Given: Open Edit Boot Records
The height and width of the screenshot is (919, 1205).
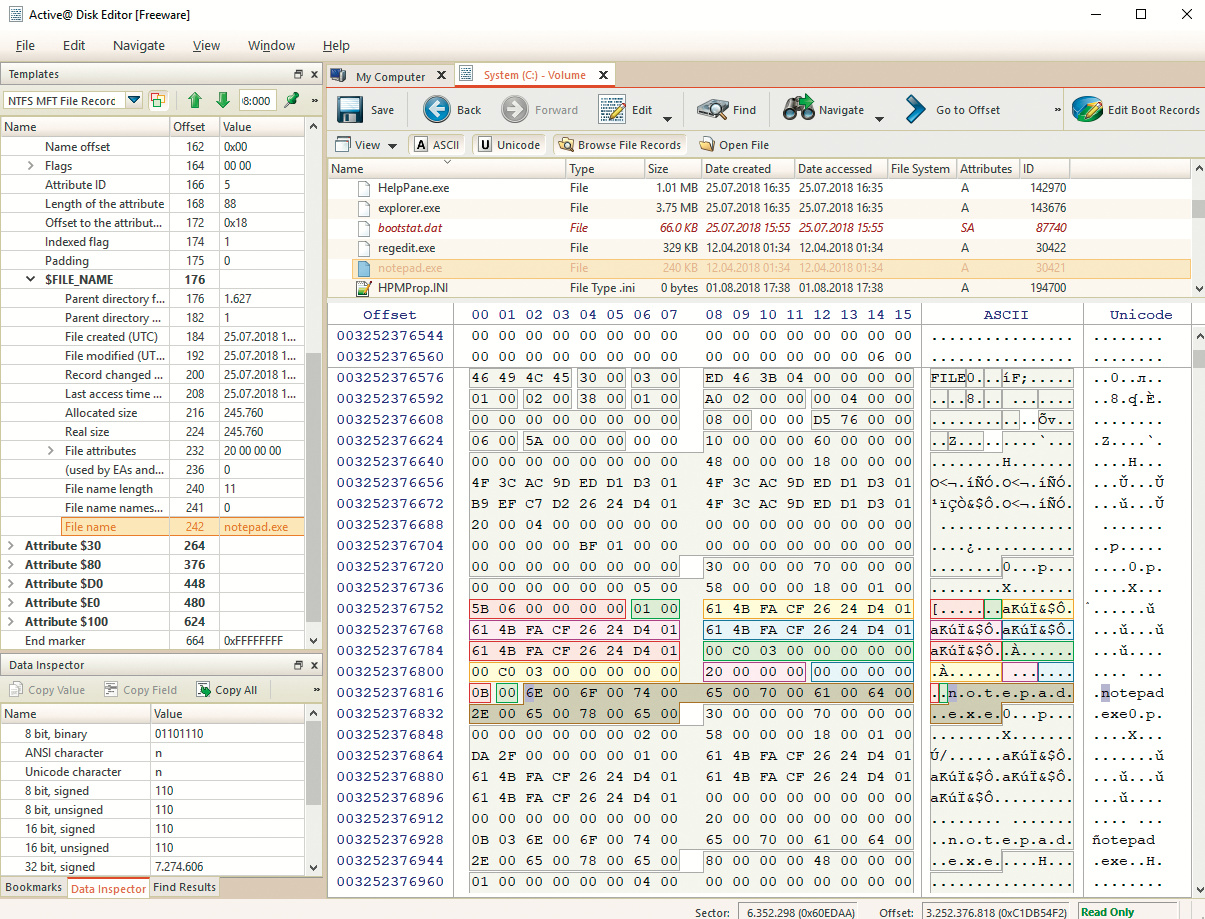Looking at the screenshot, I should click(1087, 110).
